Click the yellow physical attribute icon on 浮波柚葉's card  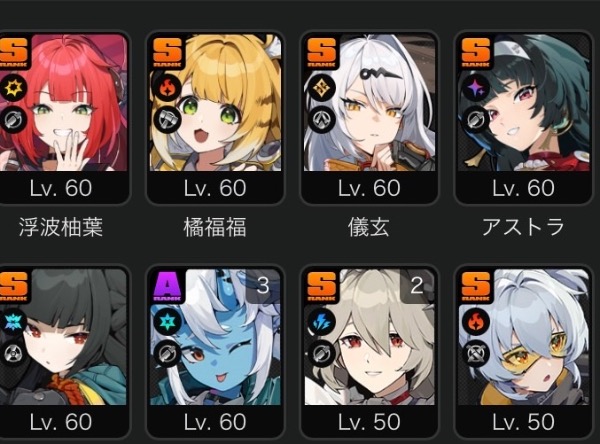(x=14, y=88)
